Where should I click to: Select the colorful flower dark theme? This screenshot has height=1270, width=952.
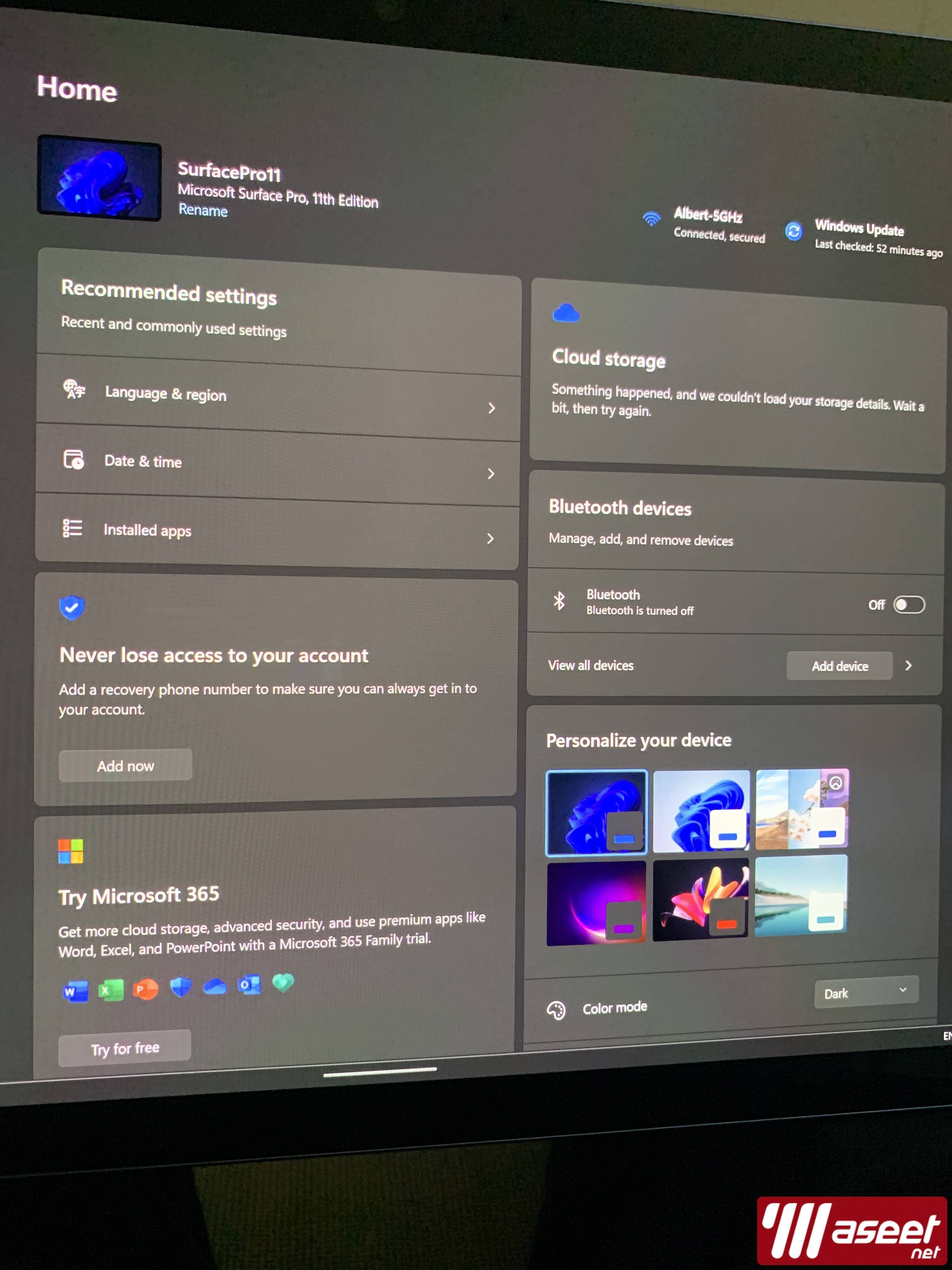point(701,899)
